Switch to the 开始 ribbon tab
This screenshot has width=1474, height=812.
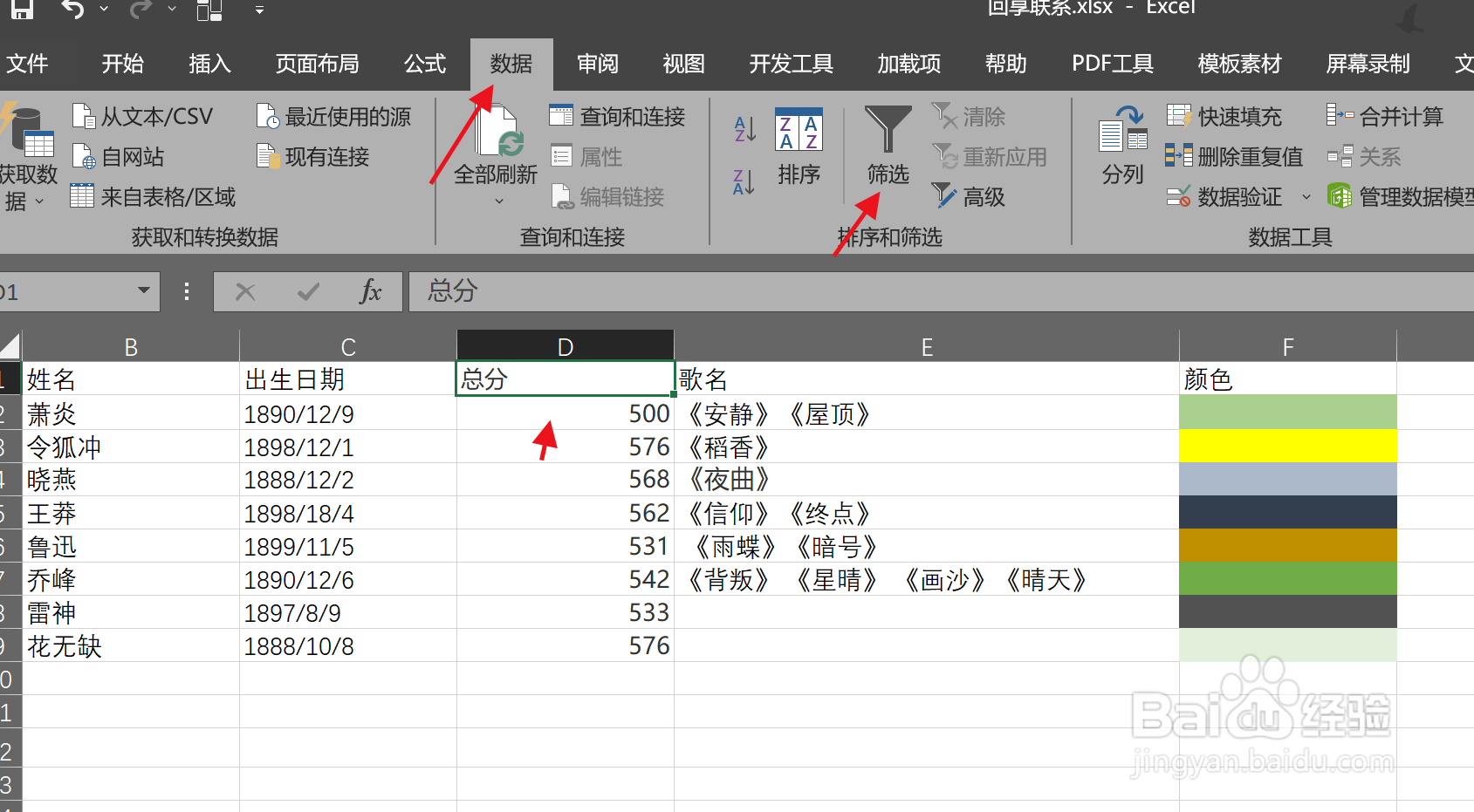point(122,64)
